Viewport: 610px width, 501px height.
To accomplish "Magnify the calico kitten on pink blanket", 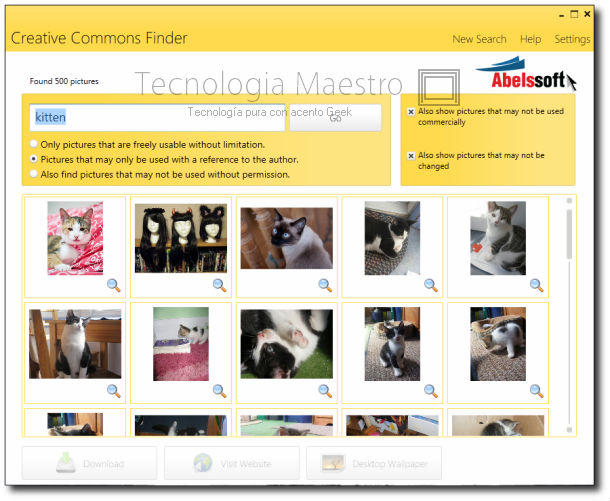I will (x=114, y=285).
